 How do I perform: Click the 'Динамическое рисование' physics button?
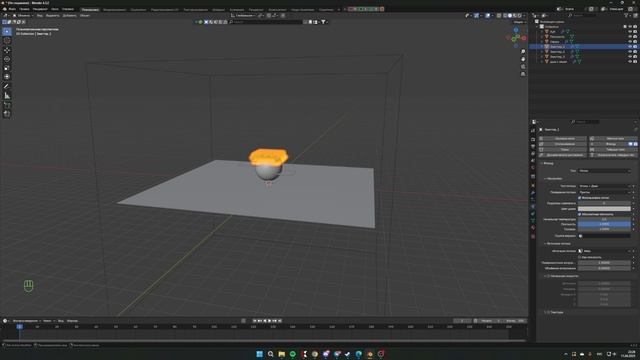point(563,155)
